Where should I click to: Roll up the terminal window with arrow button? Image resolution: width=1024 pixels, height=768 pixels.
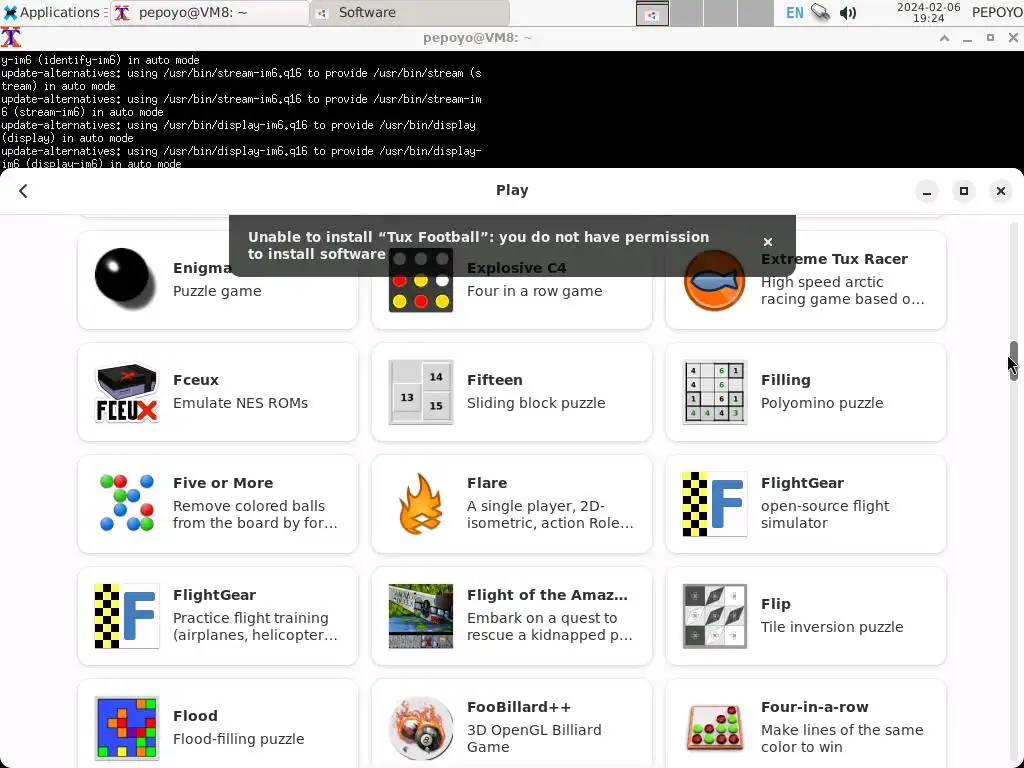(944, 38)
